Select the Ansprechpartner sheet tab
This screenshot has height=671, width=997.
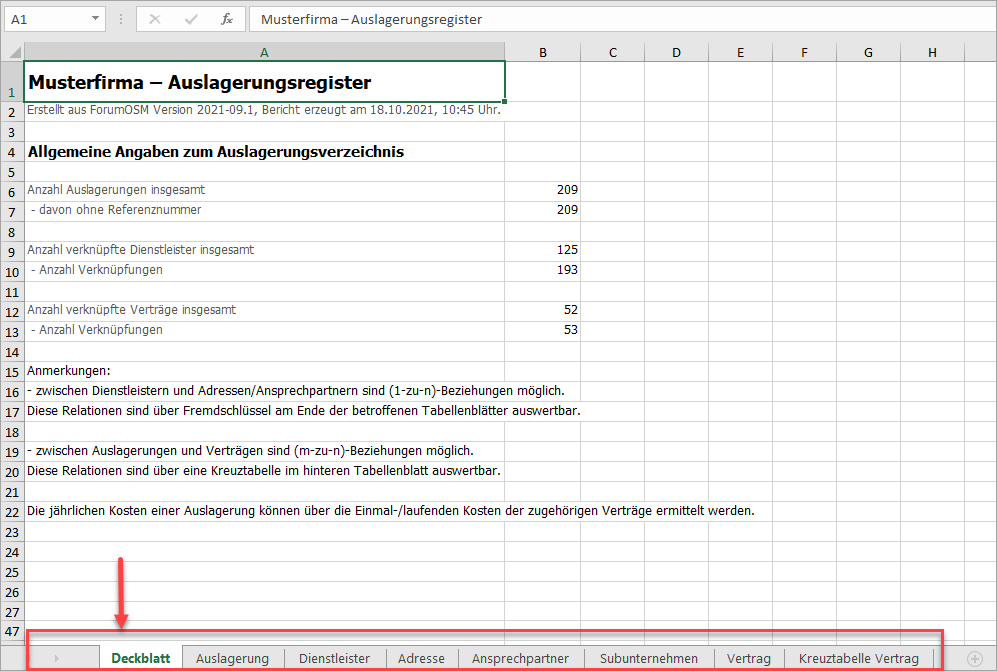520,658
